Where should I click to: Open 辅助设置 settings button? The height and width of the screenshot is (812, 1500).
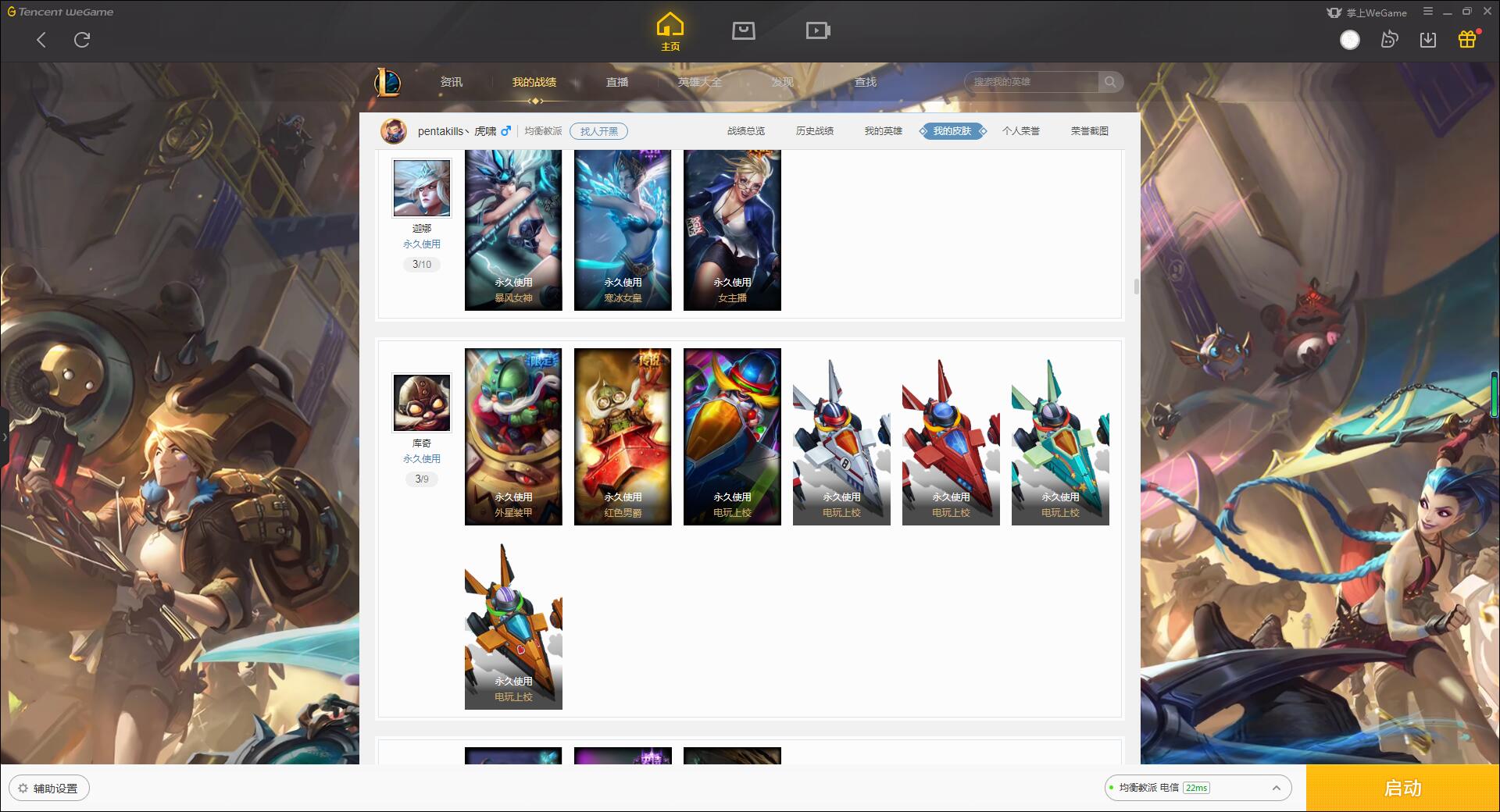point(49,789)
